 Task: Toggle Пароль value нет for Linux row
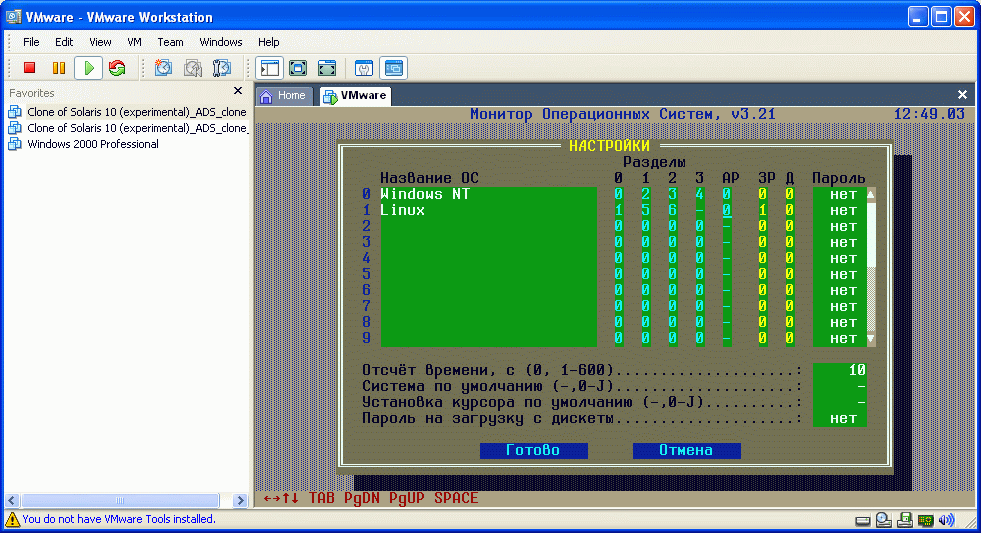pyautogui.click(x=840, y=210)
